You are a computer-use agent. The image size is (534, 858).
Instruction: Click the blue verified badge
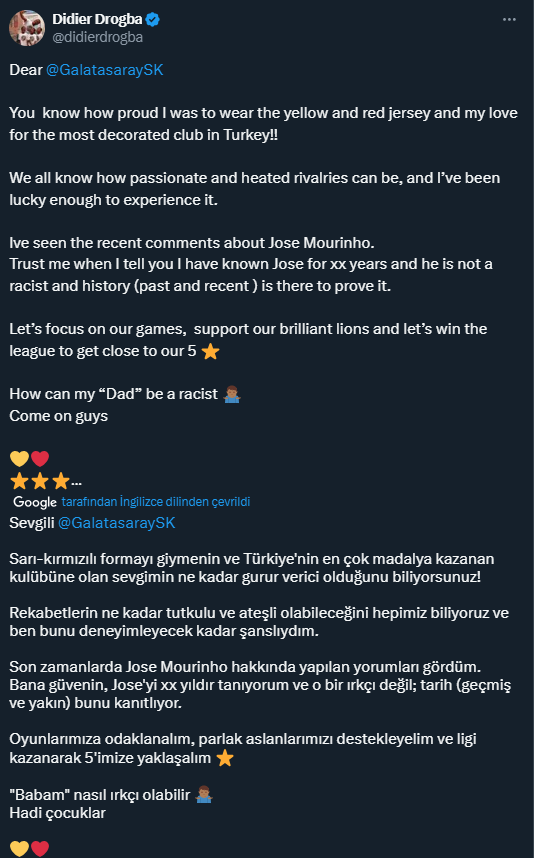pos(153,20)
